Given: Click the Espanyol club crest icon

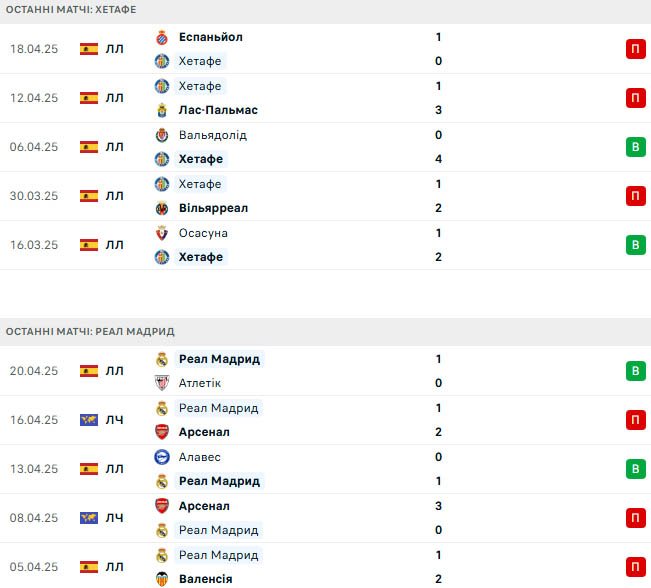Looking at the screenshot, I should tap(162, 37).
